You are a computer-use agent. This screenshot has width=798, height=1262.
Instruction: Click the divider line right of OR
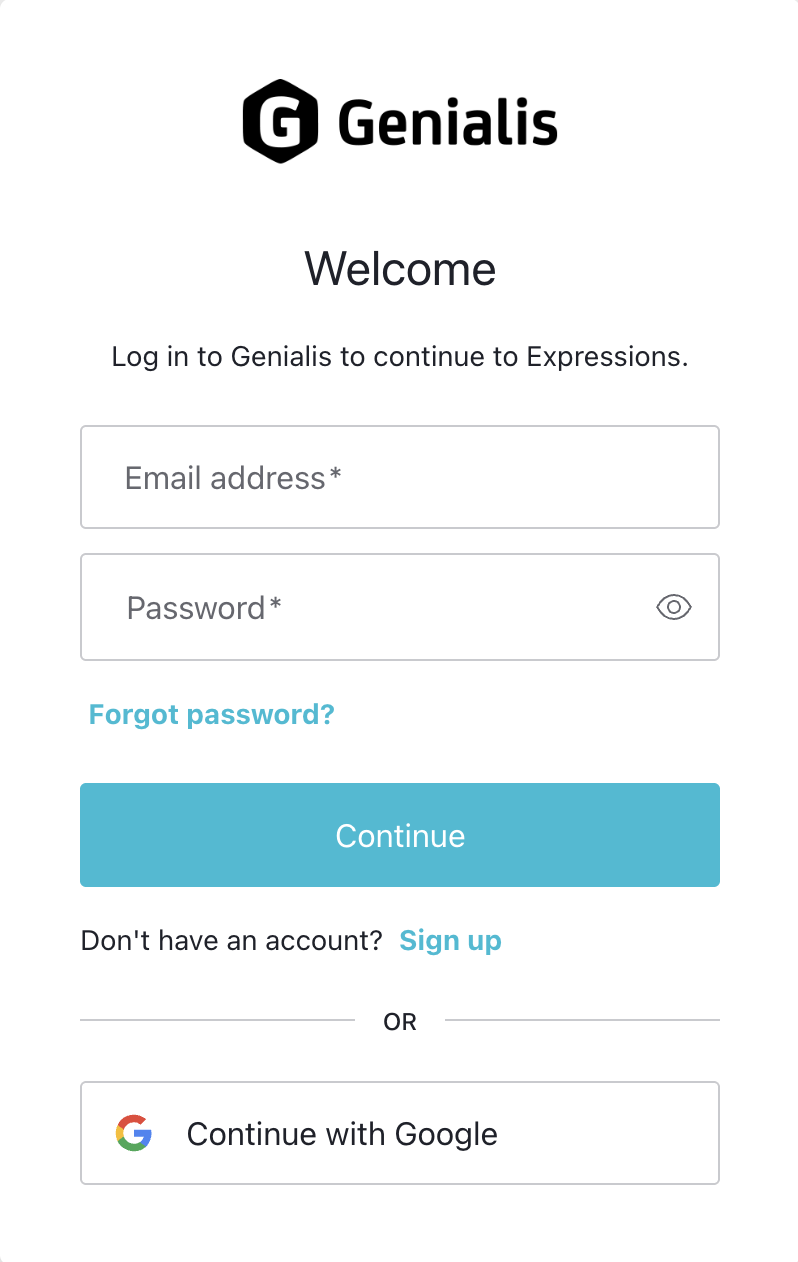(582, 1021)
